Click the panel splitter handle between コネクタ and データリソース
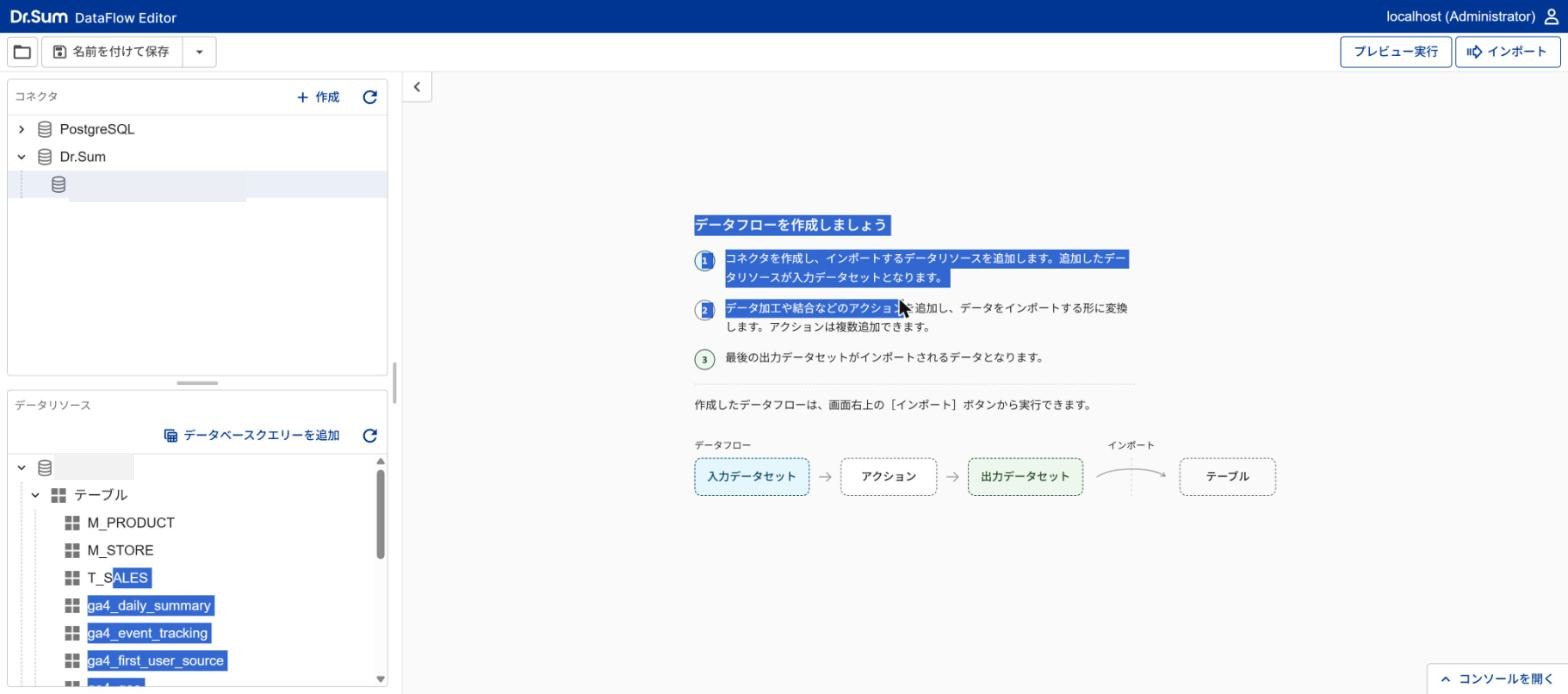1568x694 pixels. coord(197,383)
